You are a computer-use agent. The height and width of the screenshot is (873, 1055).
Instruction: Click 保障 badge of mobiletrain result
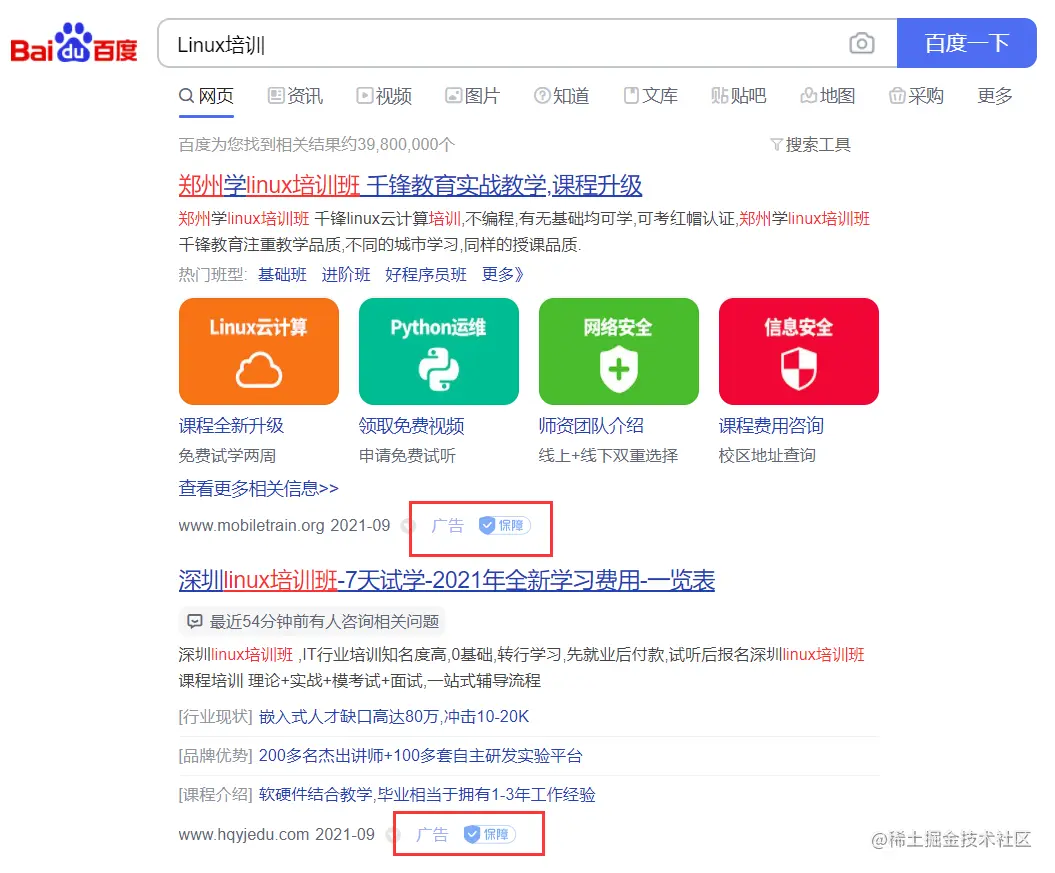[505, 525]
